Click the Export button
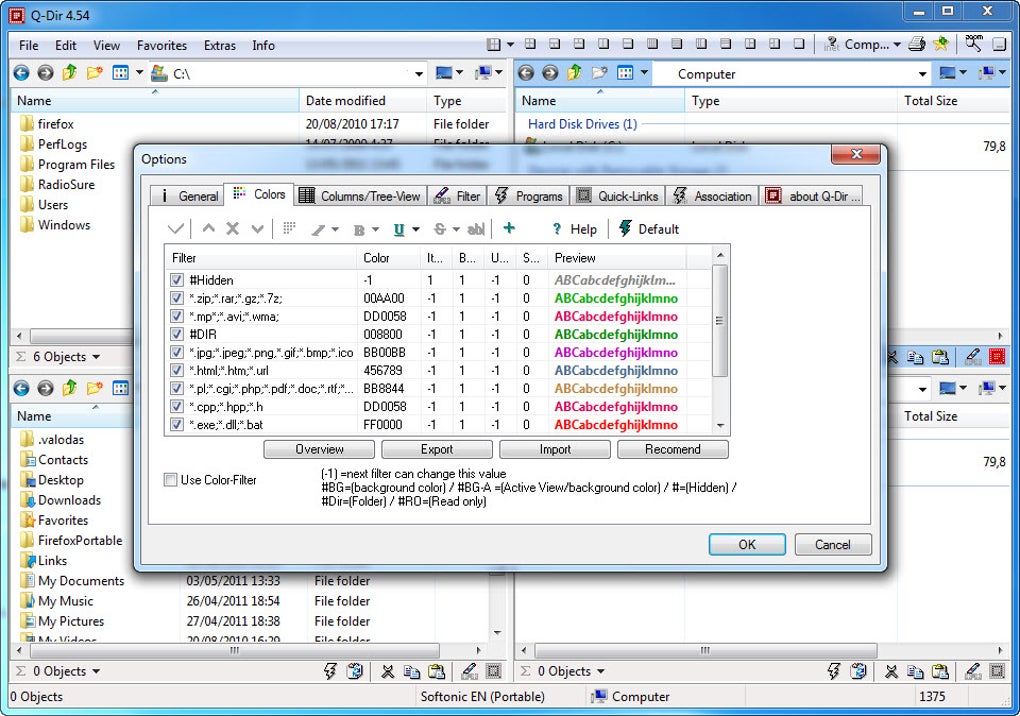1020x716 pixels. pyautogui.click(x=436, y=449)
